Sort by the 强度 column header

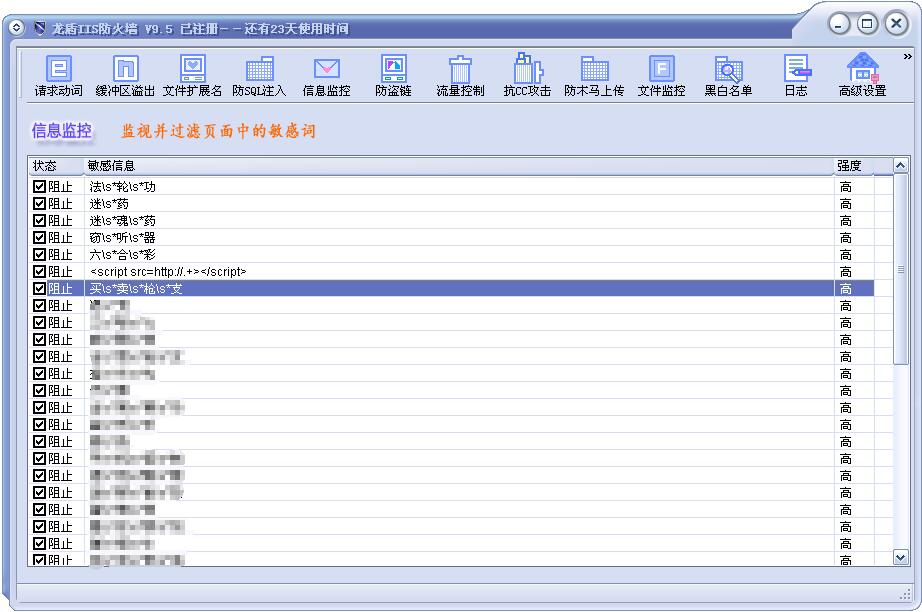click(x=854, y=166)
